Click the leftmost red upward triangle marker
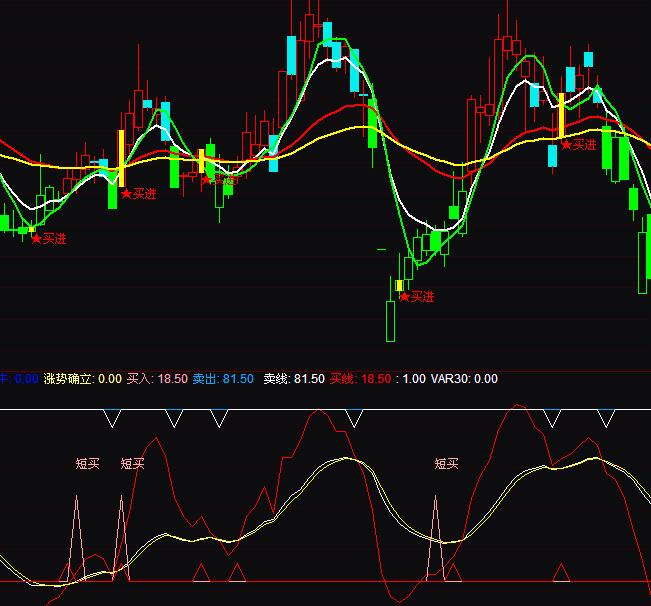This screenshot has height=606, width=651. point(200,572)
